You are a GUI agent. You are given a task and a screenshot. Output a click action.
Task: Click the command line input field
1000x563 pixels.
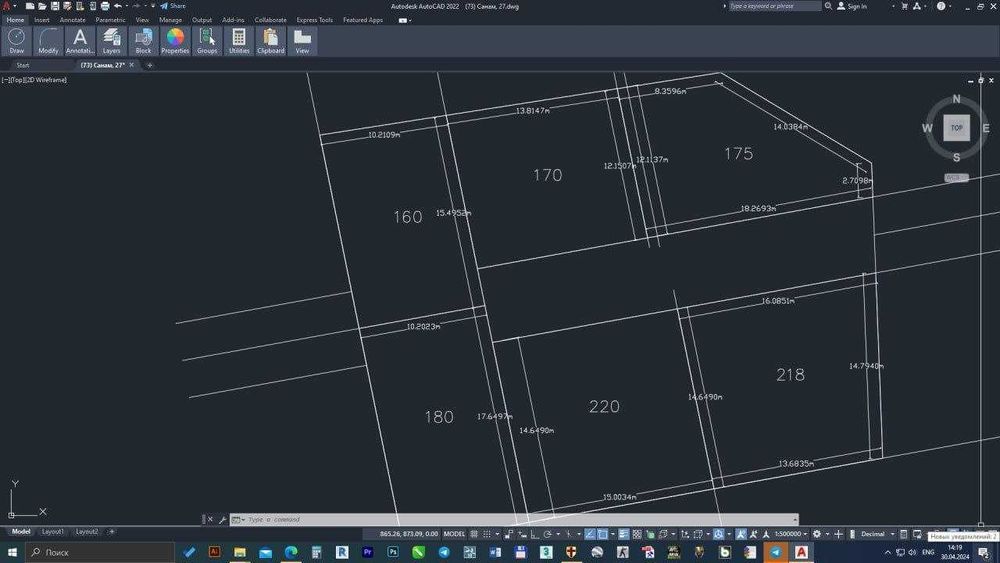(500, 520)
